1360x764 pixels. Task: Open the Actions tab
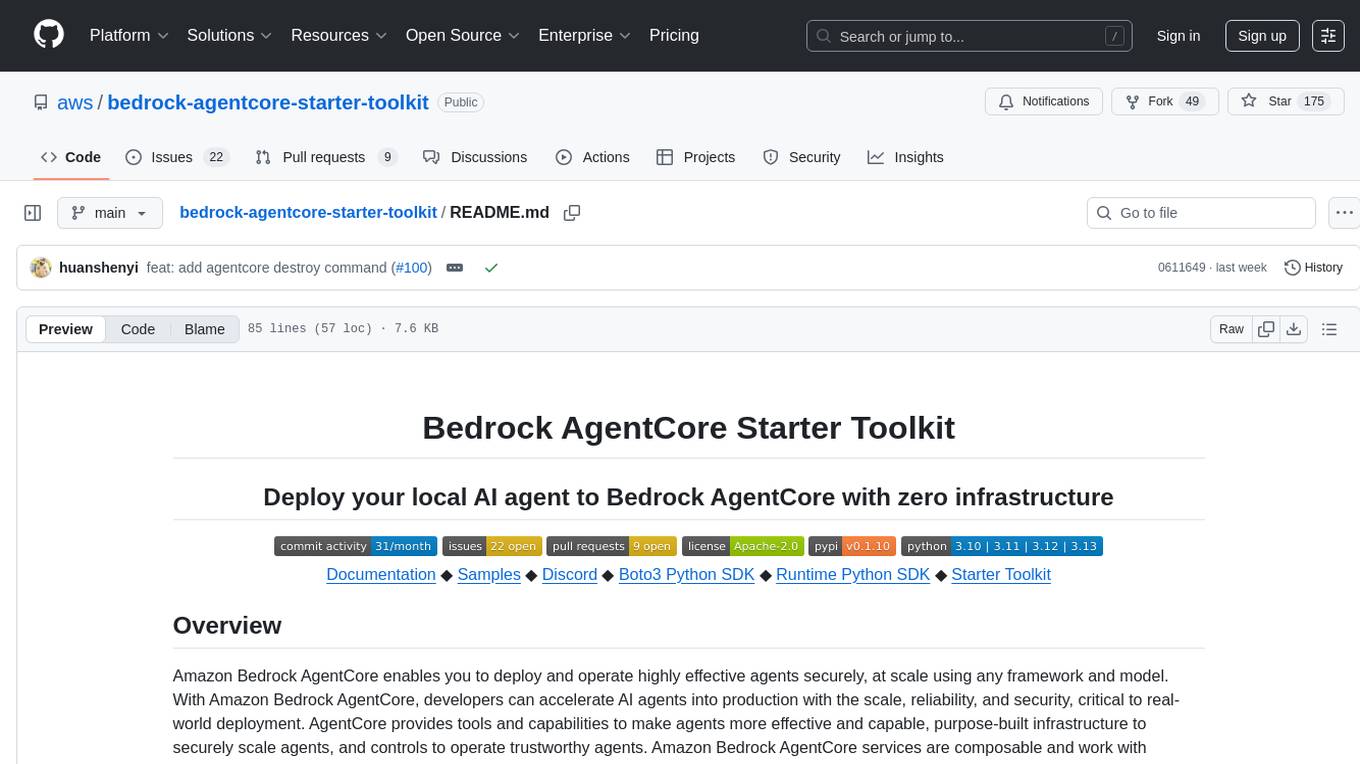point(592,157)
